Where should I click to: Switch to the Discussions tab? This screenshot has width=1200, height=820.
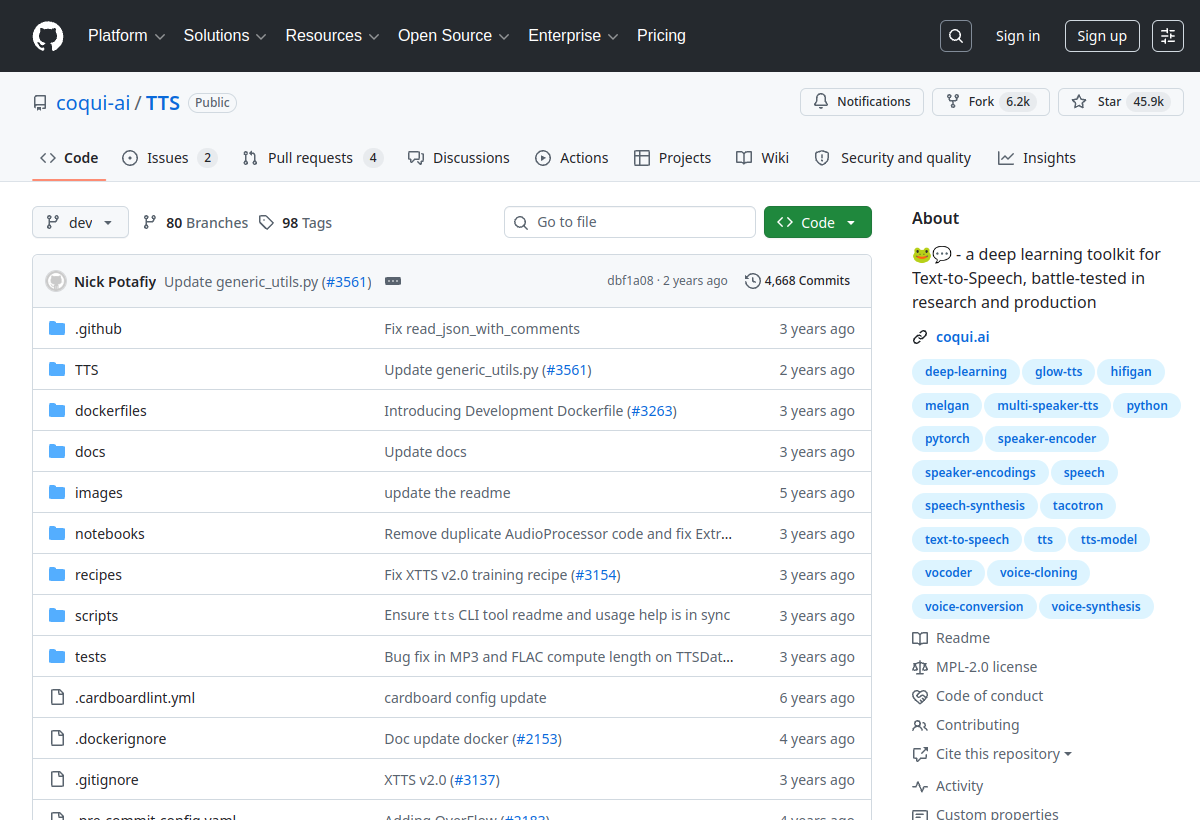click(459, 158)
